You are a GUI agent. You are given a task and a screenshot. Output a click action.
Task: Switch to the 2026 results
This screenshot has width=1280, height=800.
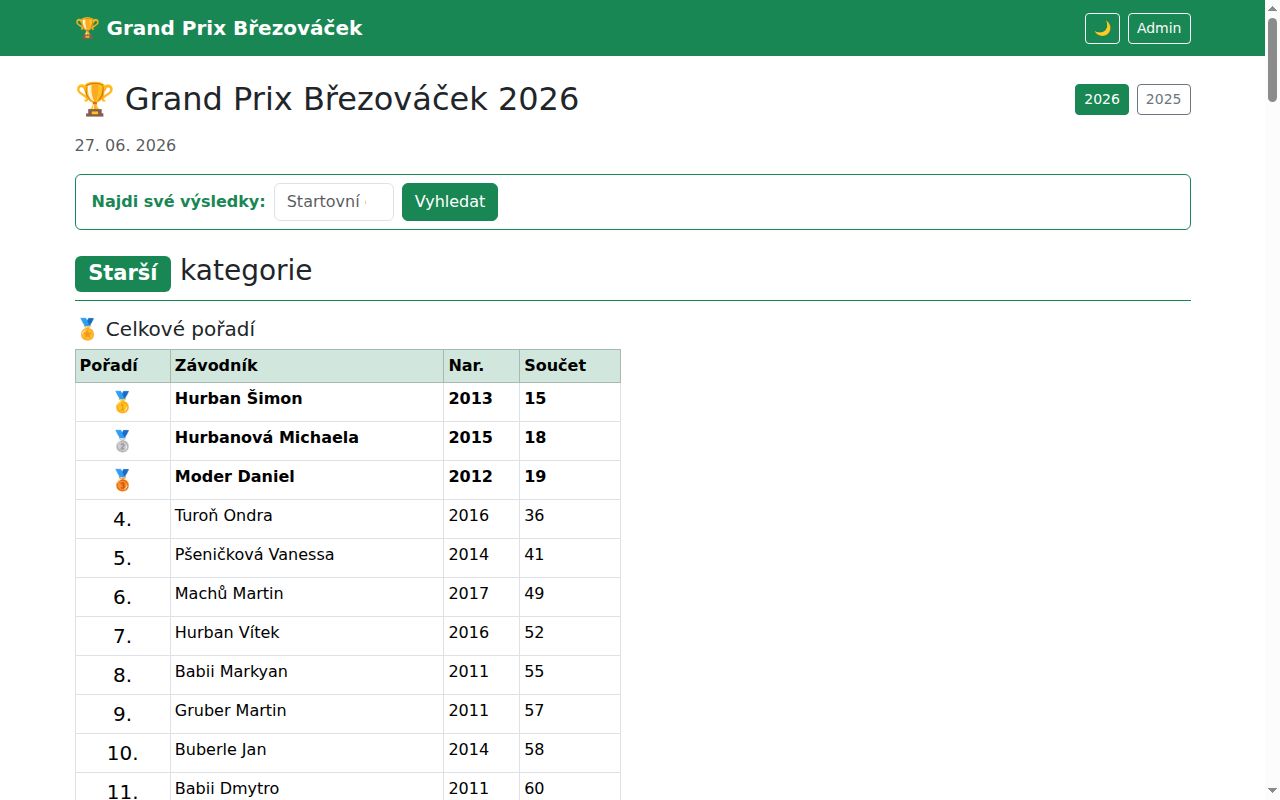pos(1102,100)
